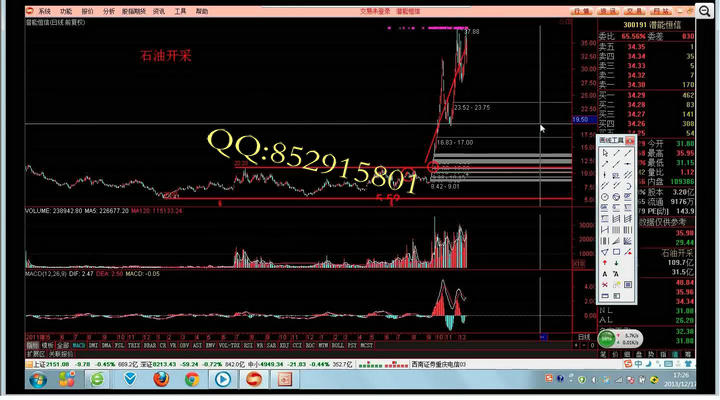Click the red delete drawing tool
Image resolution: width=720 pixels, height=400 pixels.
pyautogui.click(x=605, y=284)
